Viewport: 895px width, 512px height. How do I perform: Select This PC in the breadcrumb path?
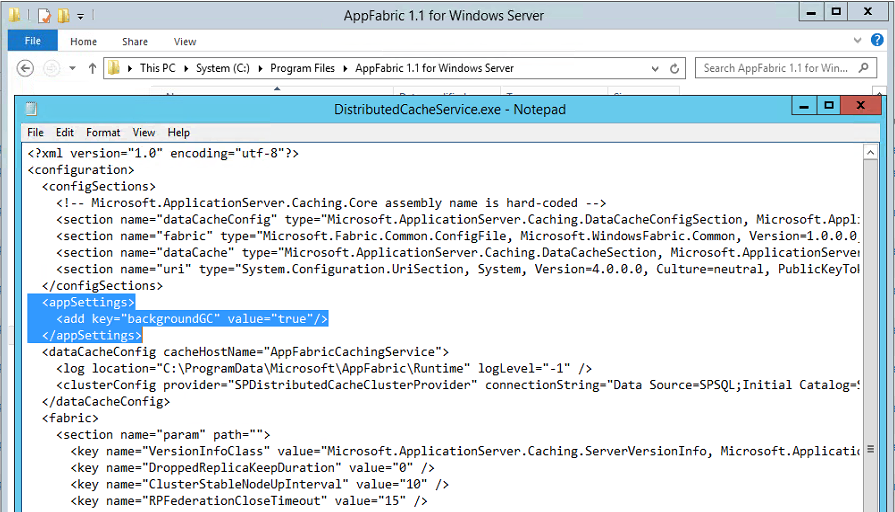[158, 68]
